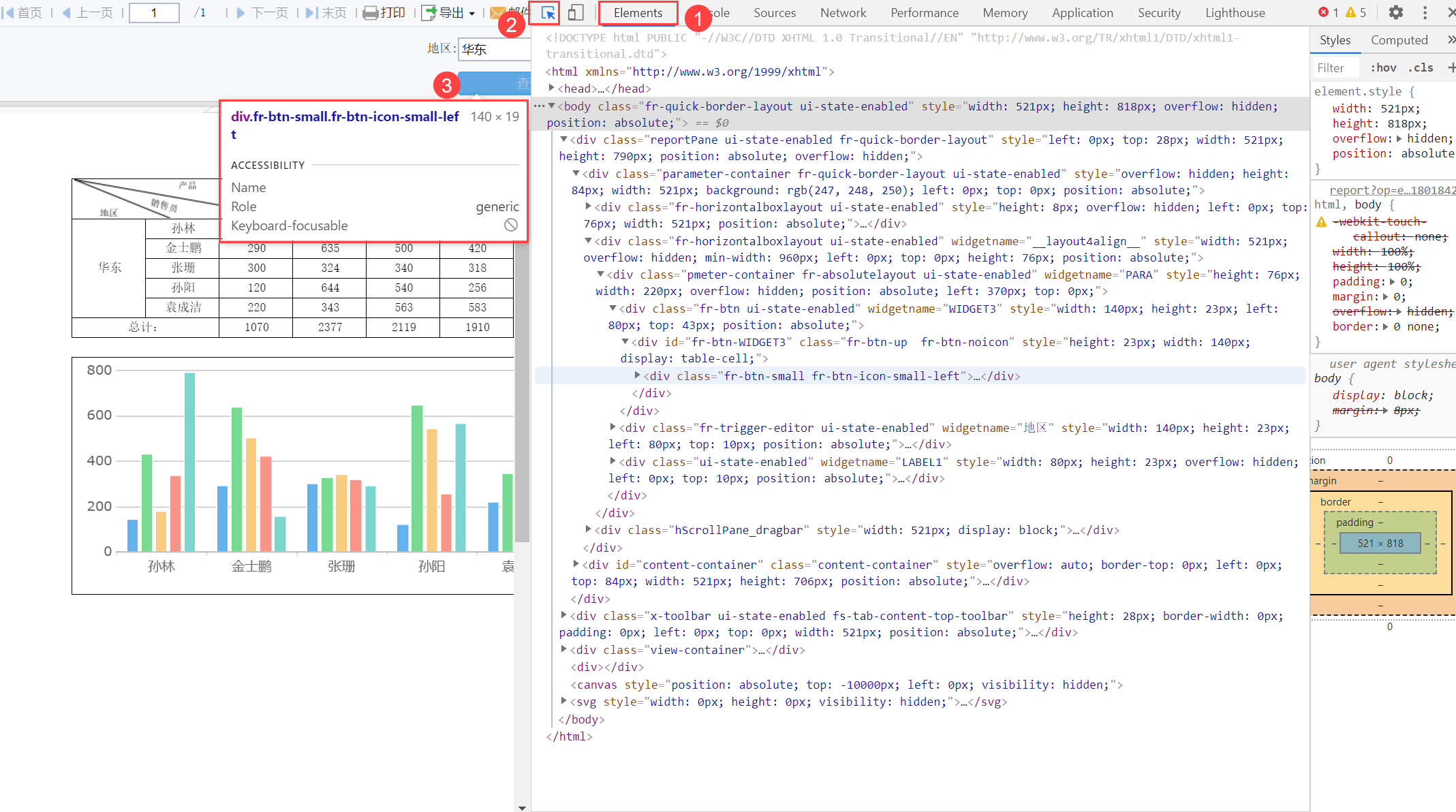The height and width of the screenshot is (812, 1456).
Task: Toggle the :hov element state panel
Action: click(1383, 67)
